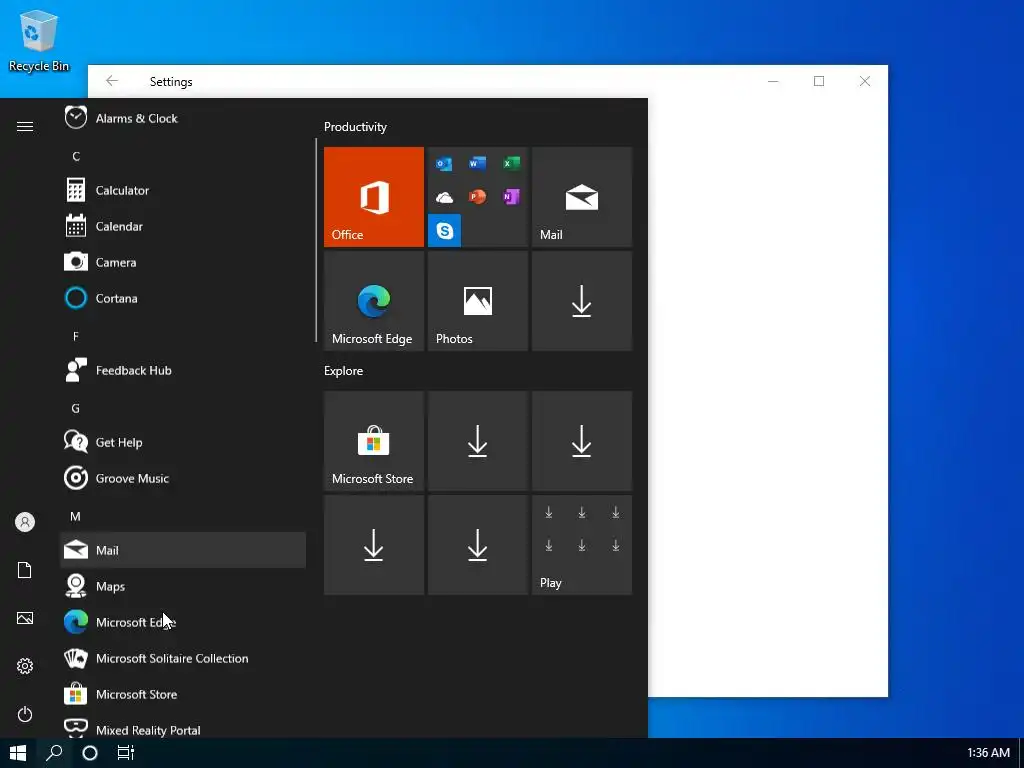Open the Microsoft Store tile
Image resolution: width=1024 pixels, height=768 pixels.
click(374, 441)
